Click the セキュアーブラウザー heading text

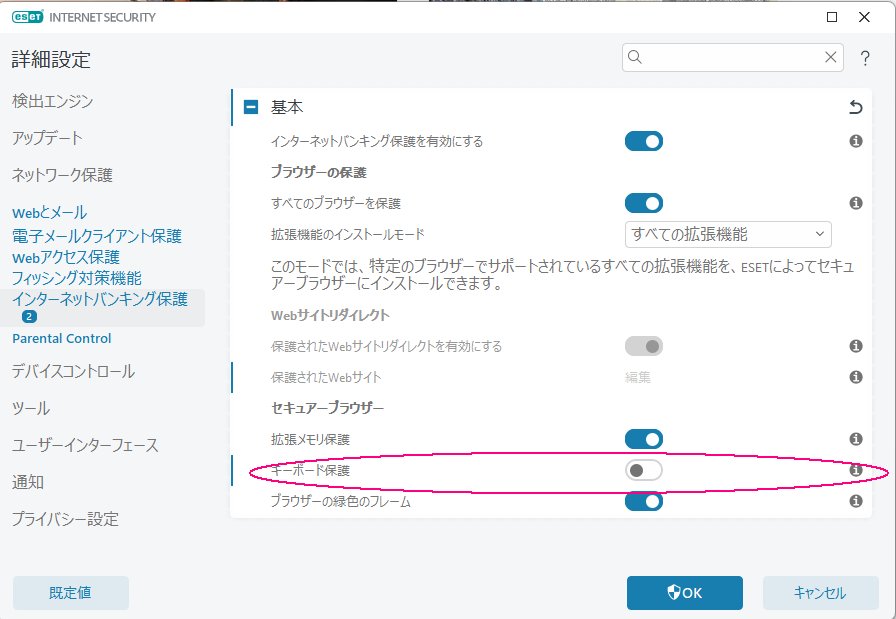click(327, 408)
